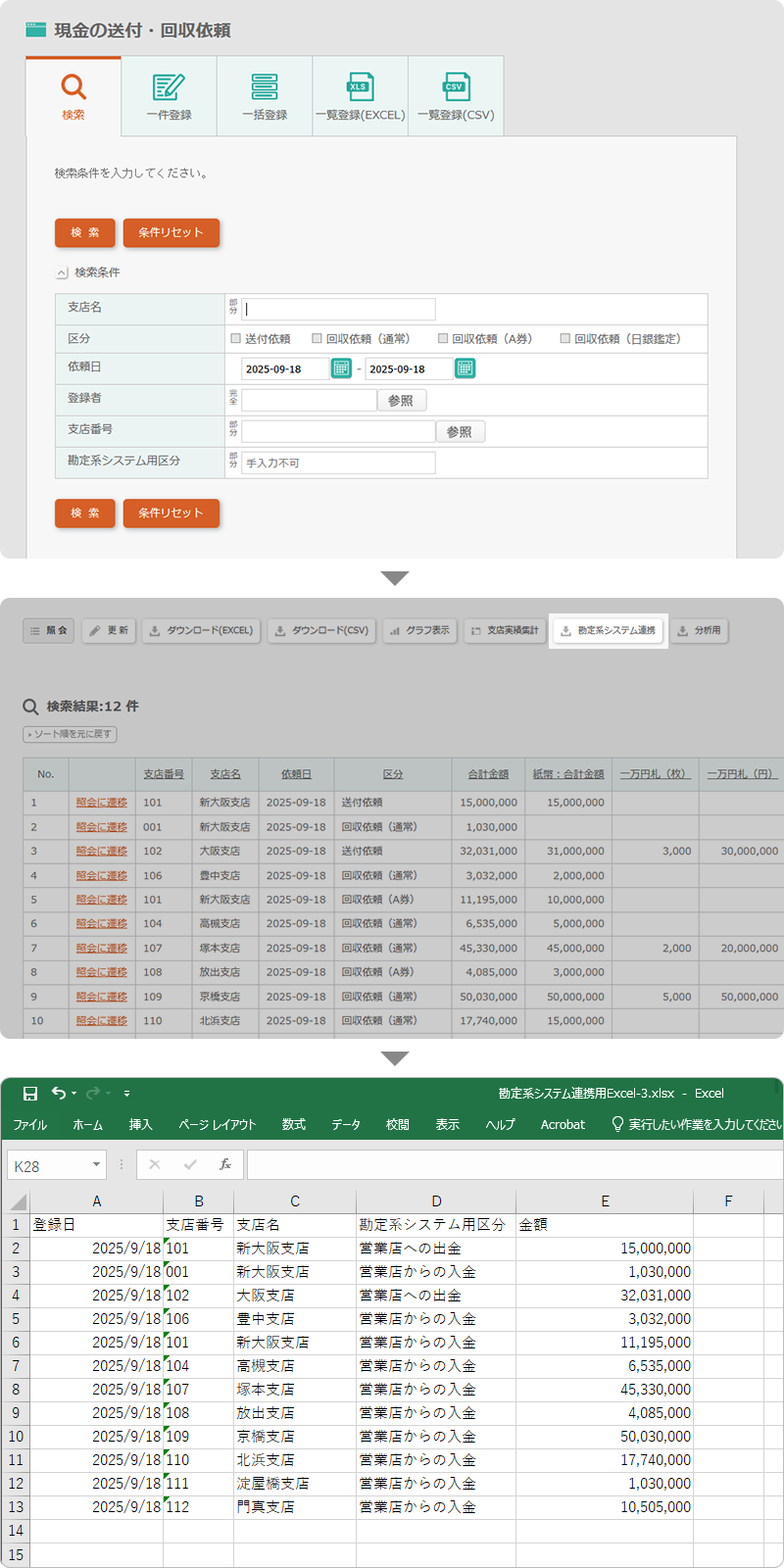Open the Excel Name Box dropdown

coord(96,1165)
